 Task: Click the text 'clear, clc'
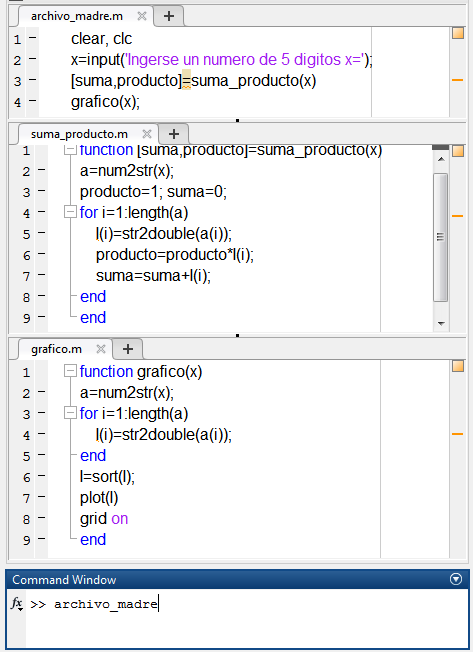coord(101,39)
